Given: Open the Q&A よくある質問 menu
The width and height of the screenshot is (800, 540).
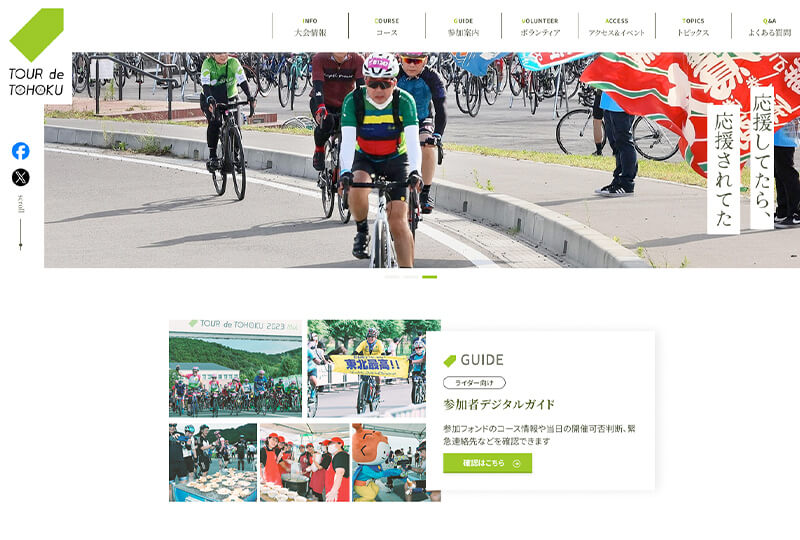Looking at the screenshot, I should 769,27.
